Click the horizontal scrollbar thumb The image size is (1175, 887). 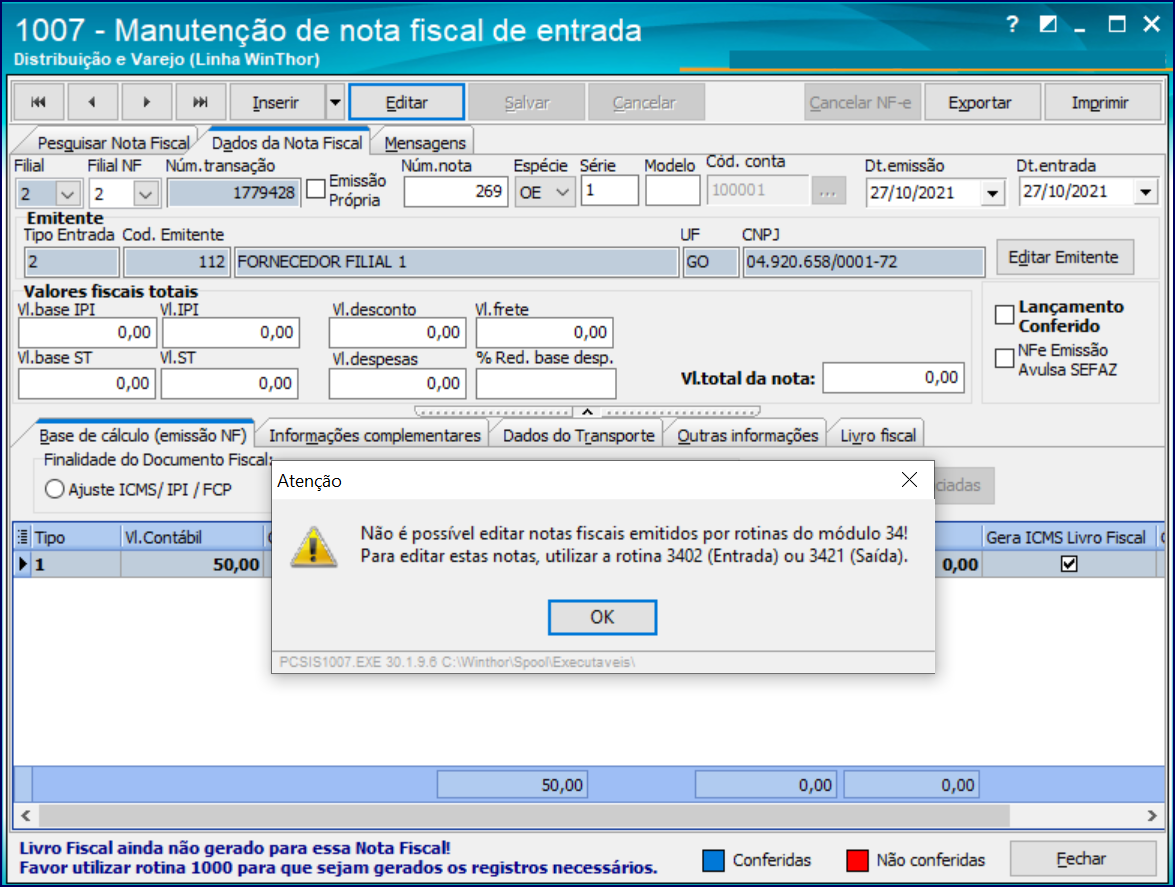525,815
